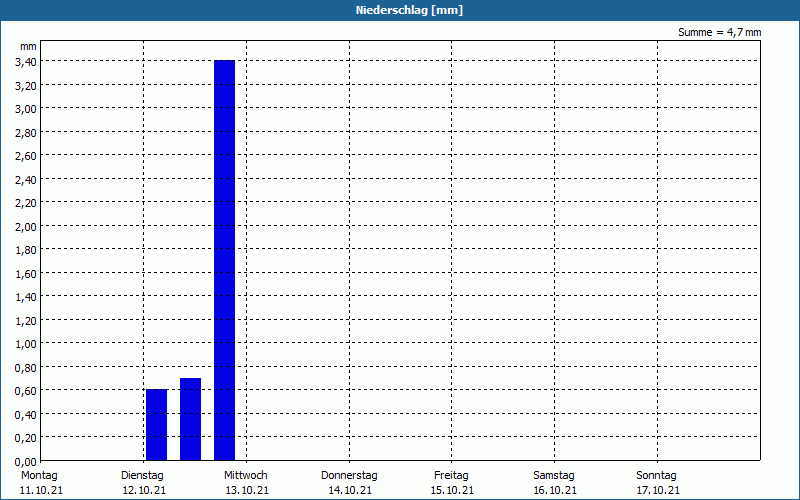800x500 pixels.
Task: Click the Montag 11.10.21 axis label
Action: click(x=41, y=483)
